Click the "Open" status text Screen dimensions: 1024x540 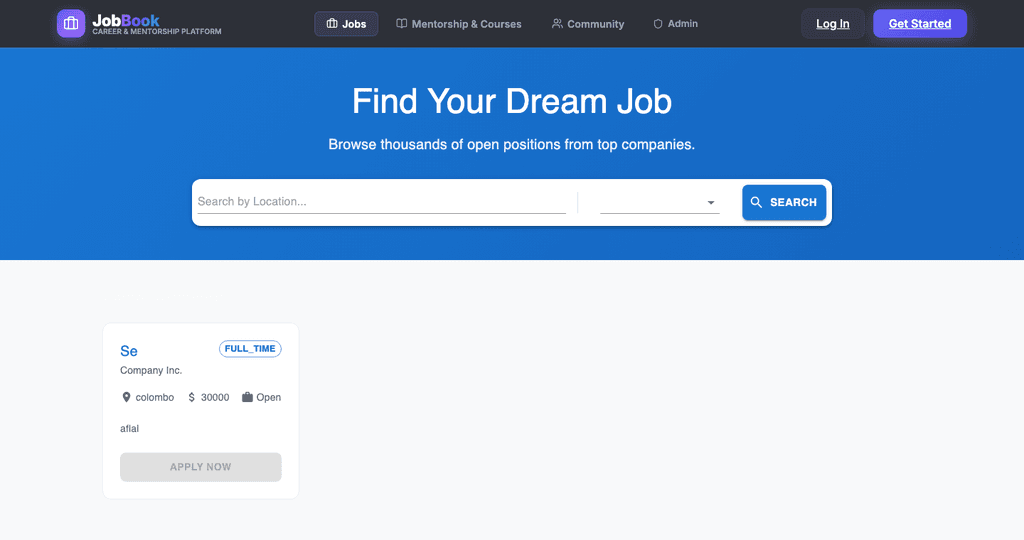click(x=268, y=397)
